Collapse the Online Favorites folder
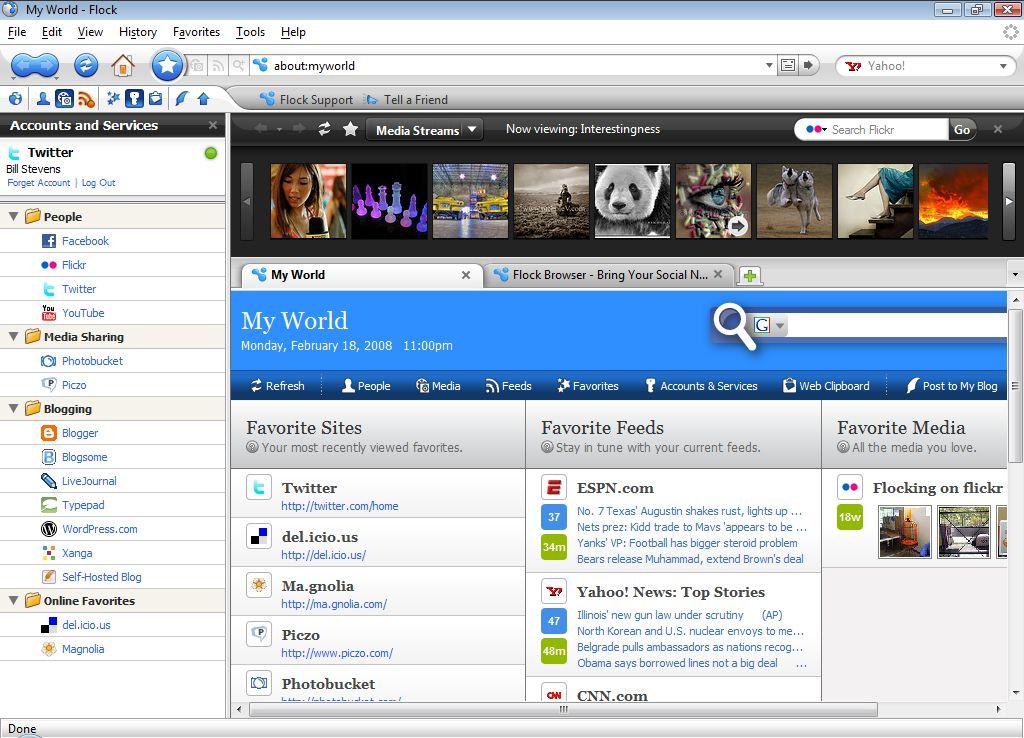This screenshot has width=1024, height=738. click(x=13, y=600)
